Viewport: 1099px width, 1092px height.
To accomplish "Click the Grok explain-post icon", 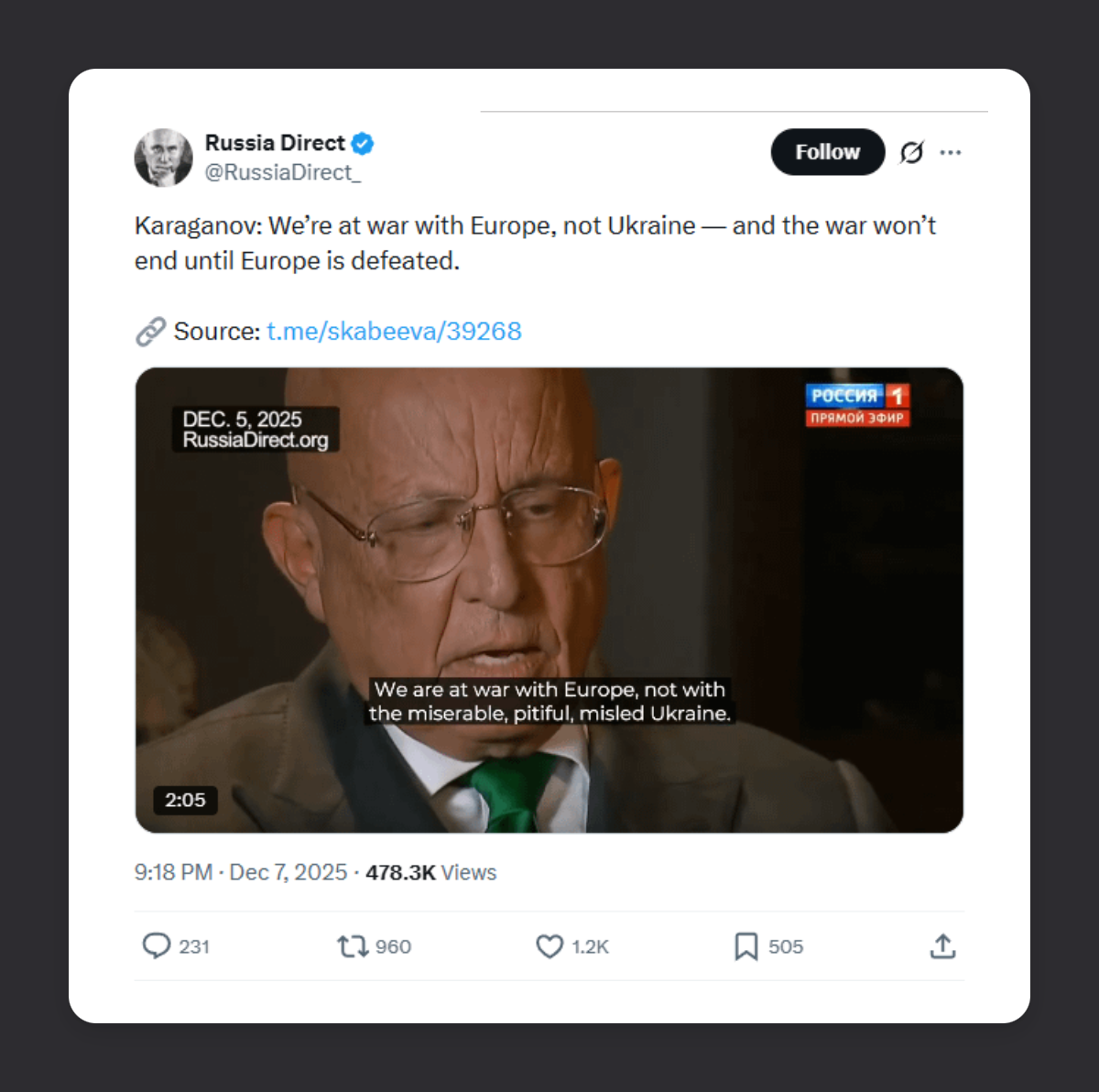I will pos(911,152).
